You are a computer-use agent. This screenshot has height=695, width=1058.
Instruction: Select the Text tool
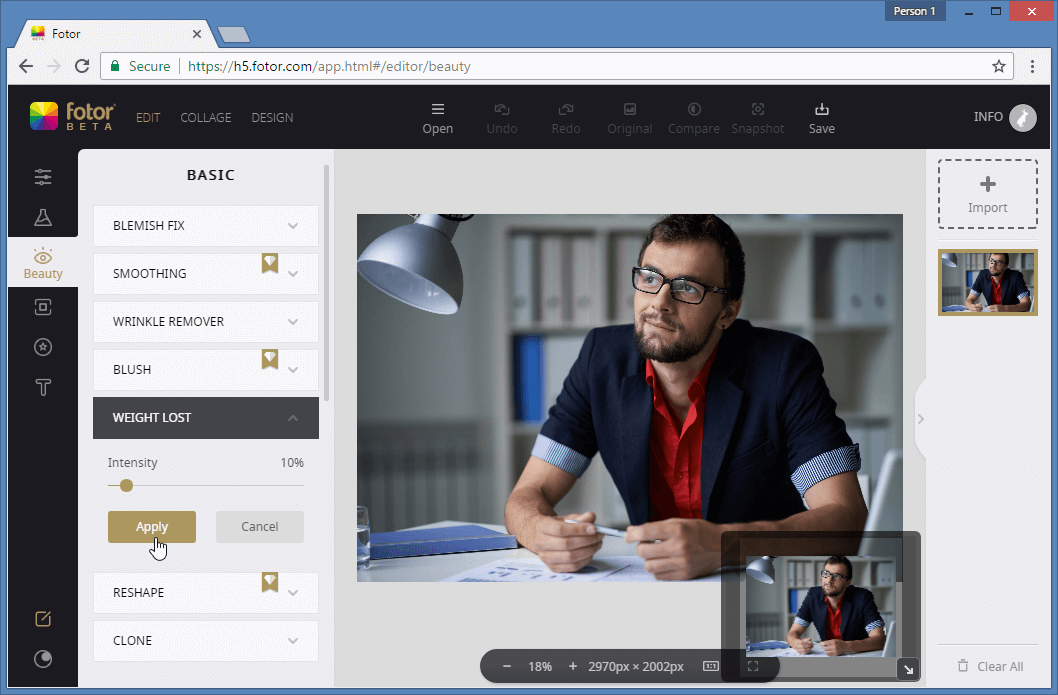pyautogui.click(x=43, y=388)
